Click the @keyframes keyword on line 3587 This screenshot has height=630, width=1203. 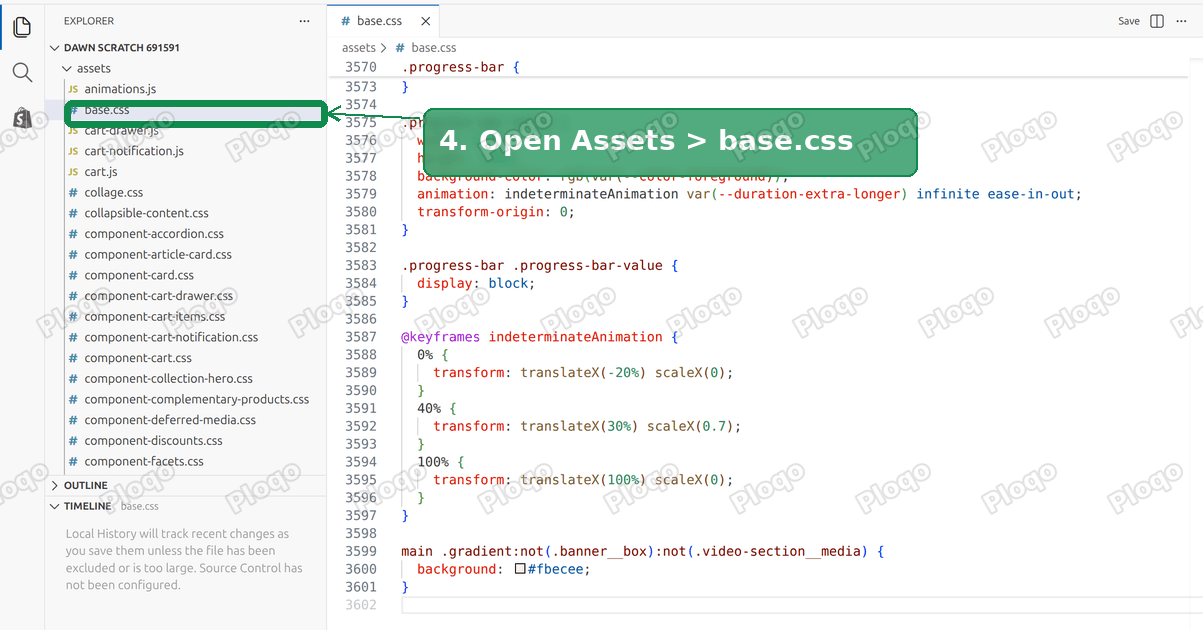point(441,337)
